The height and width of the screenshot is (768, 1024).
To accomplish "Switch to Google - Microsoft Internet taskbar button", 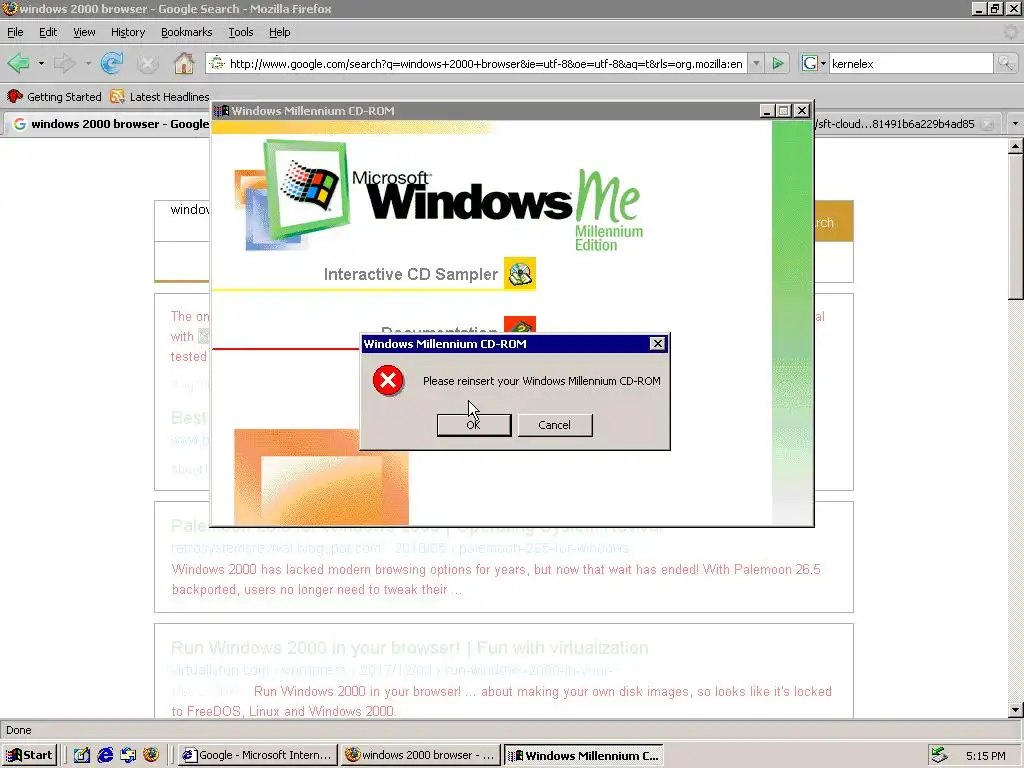I will [257, 755].
